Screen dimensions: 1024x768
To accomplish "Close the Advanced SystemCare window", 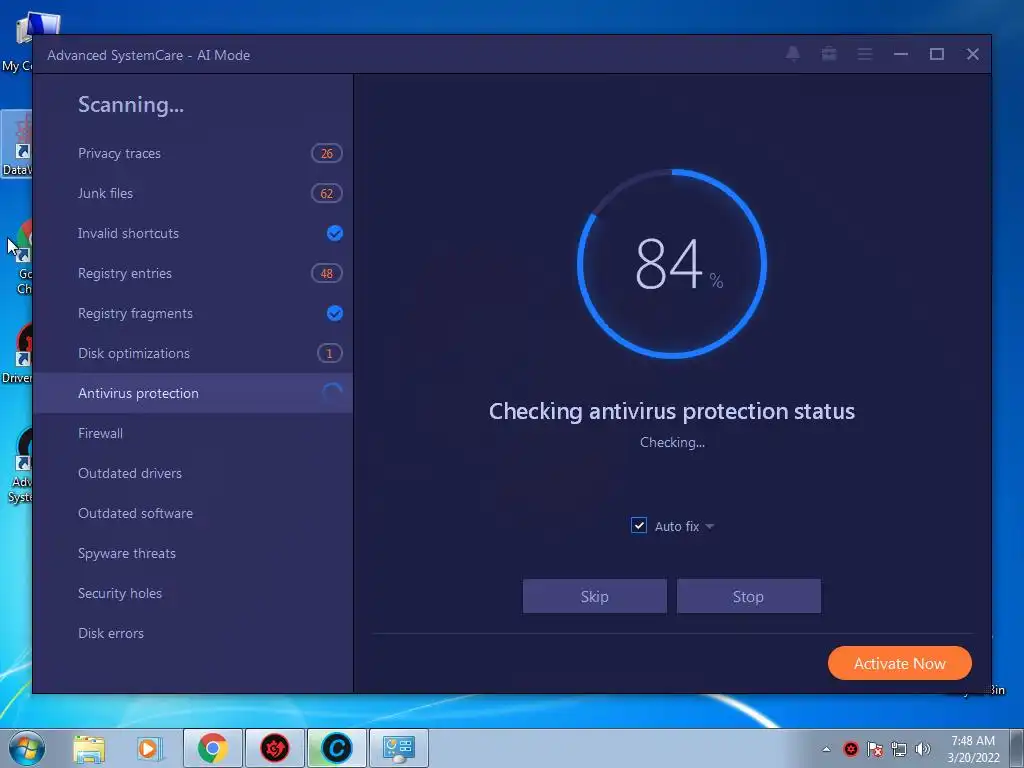I will [x=972, y=54].
